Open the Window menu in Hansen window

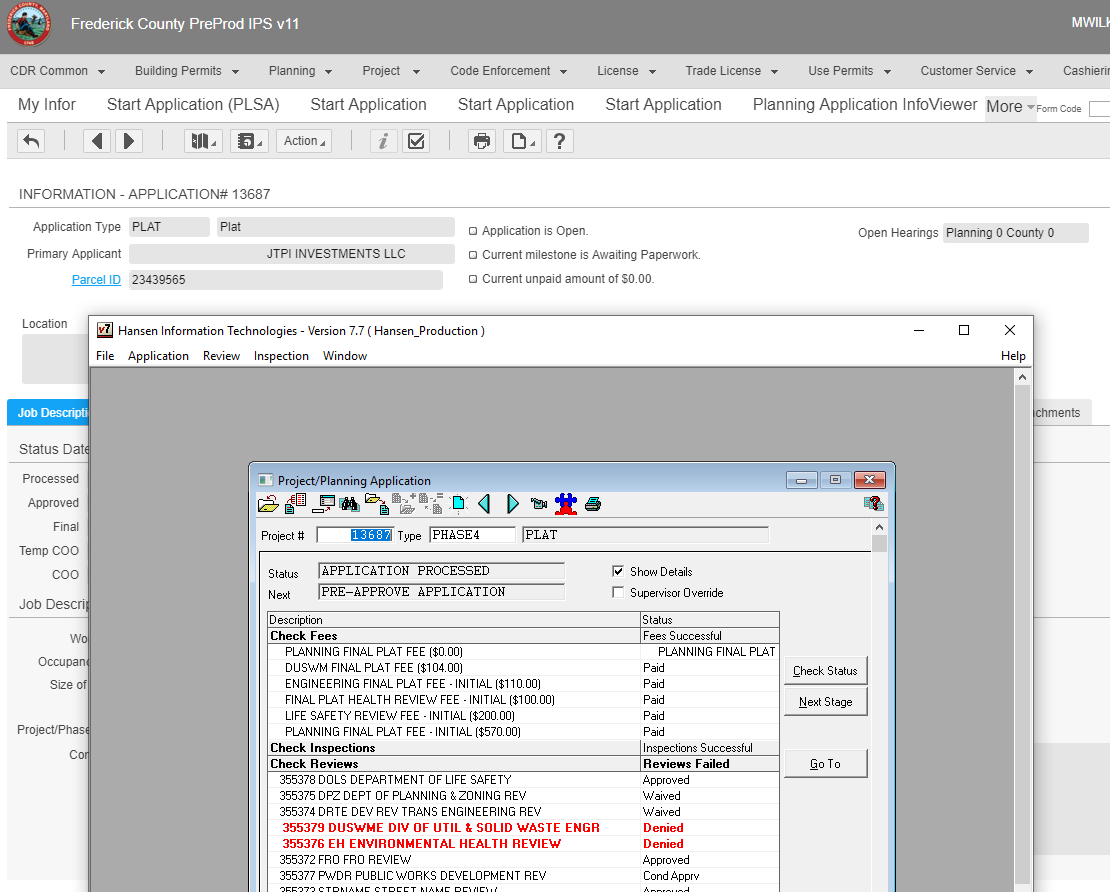[345, 355]
